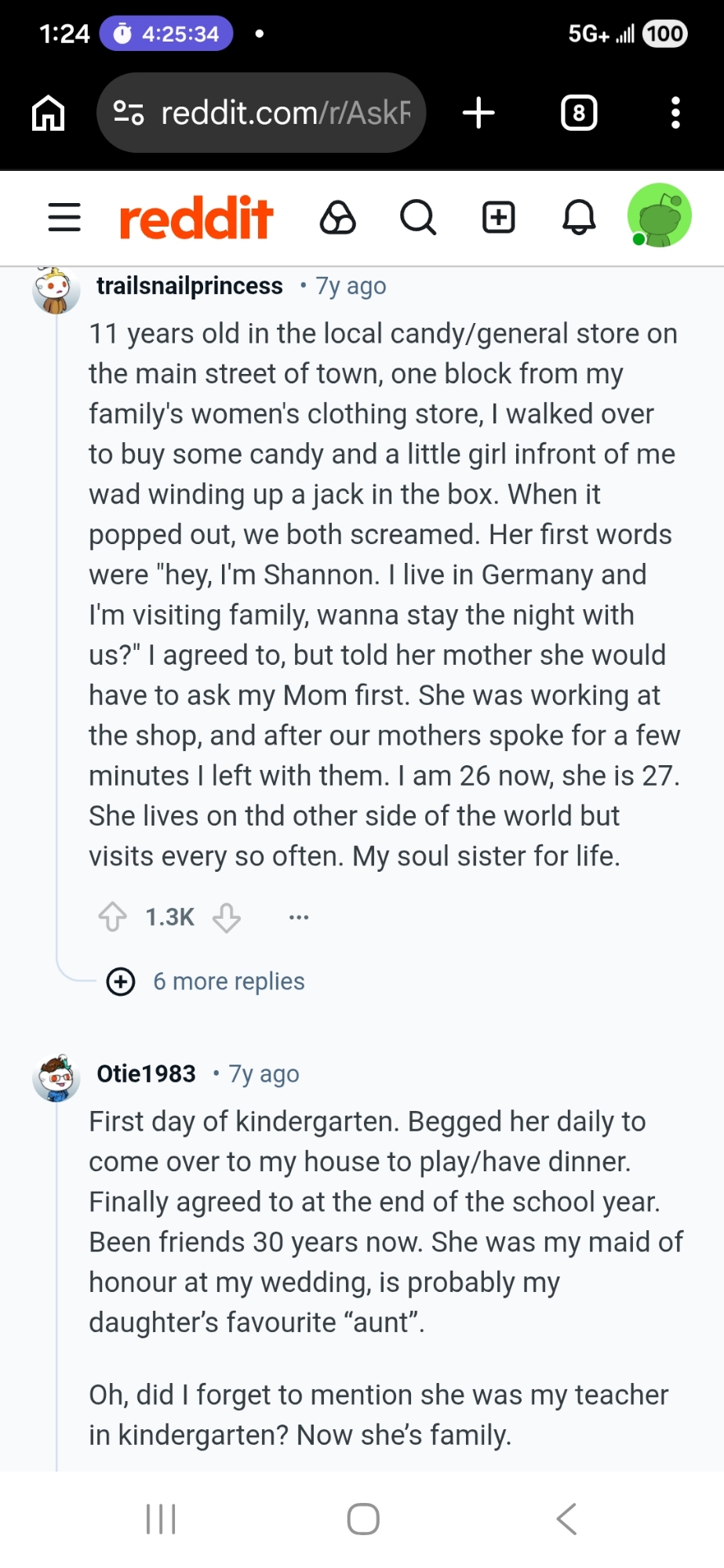Open the notifications bell
Screen dimensions: 724x1568
click(579, 217)
